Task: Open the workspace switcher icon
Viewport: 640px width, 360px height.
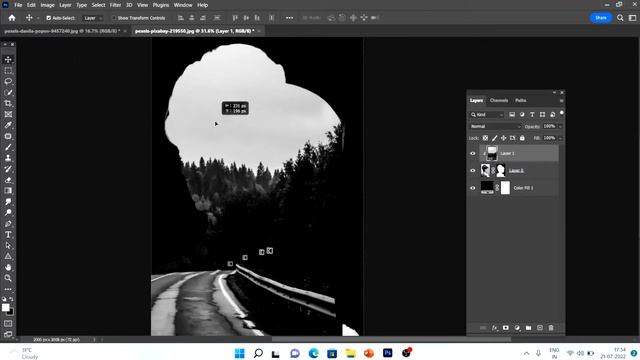Action: 632,18
